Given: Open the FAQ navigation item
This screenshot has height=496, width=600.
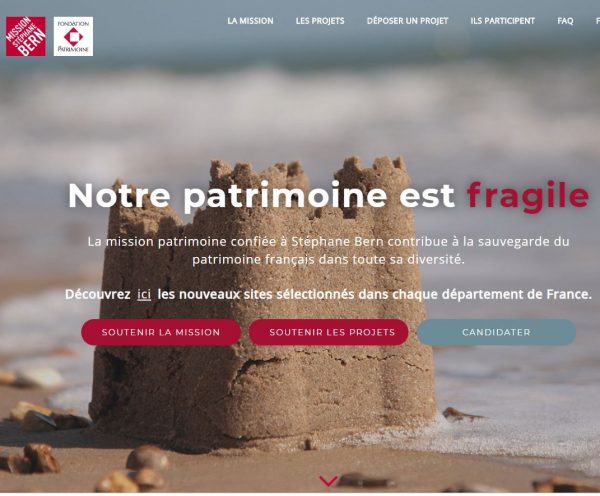Looking at the screenshot, I should (565, 21).
